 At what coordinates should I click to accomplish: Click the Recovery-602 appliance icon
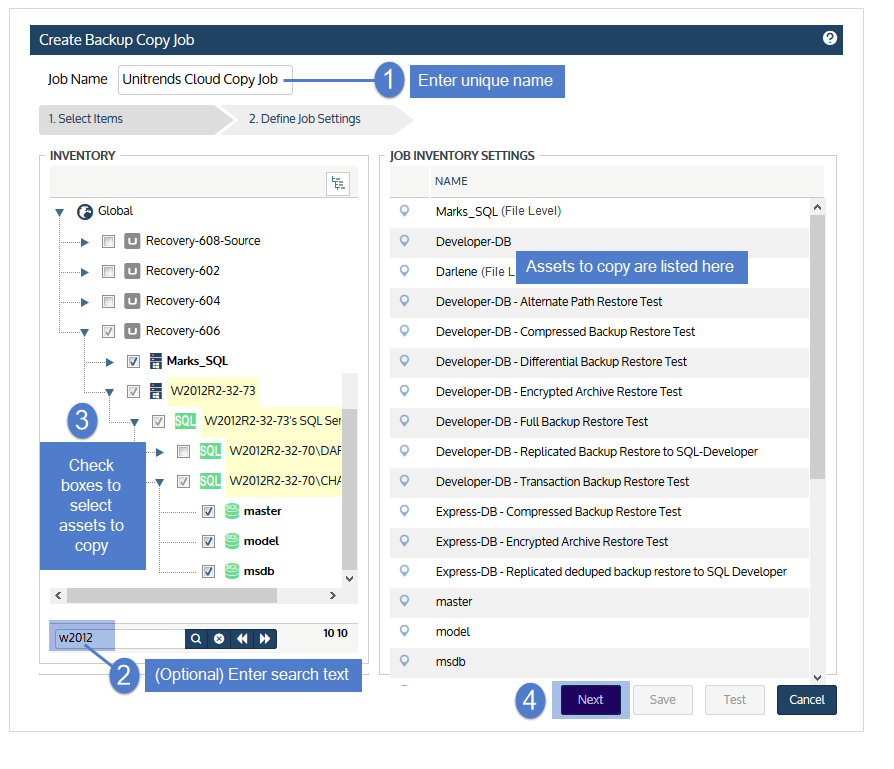(x=132, y=271)
